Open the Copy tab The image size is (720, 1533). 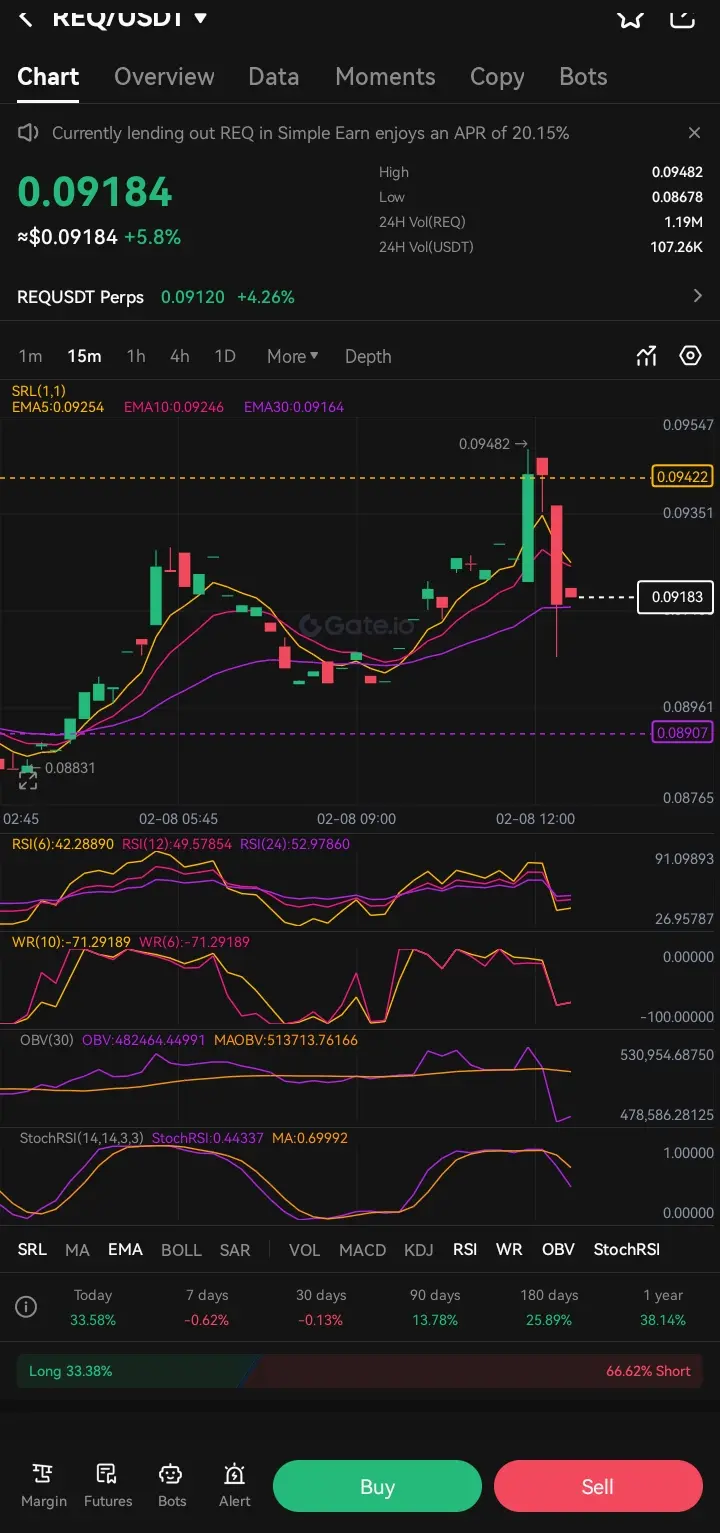click(x=497, y=77)
